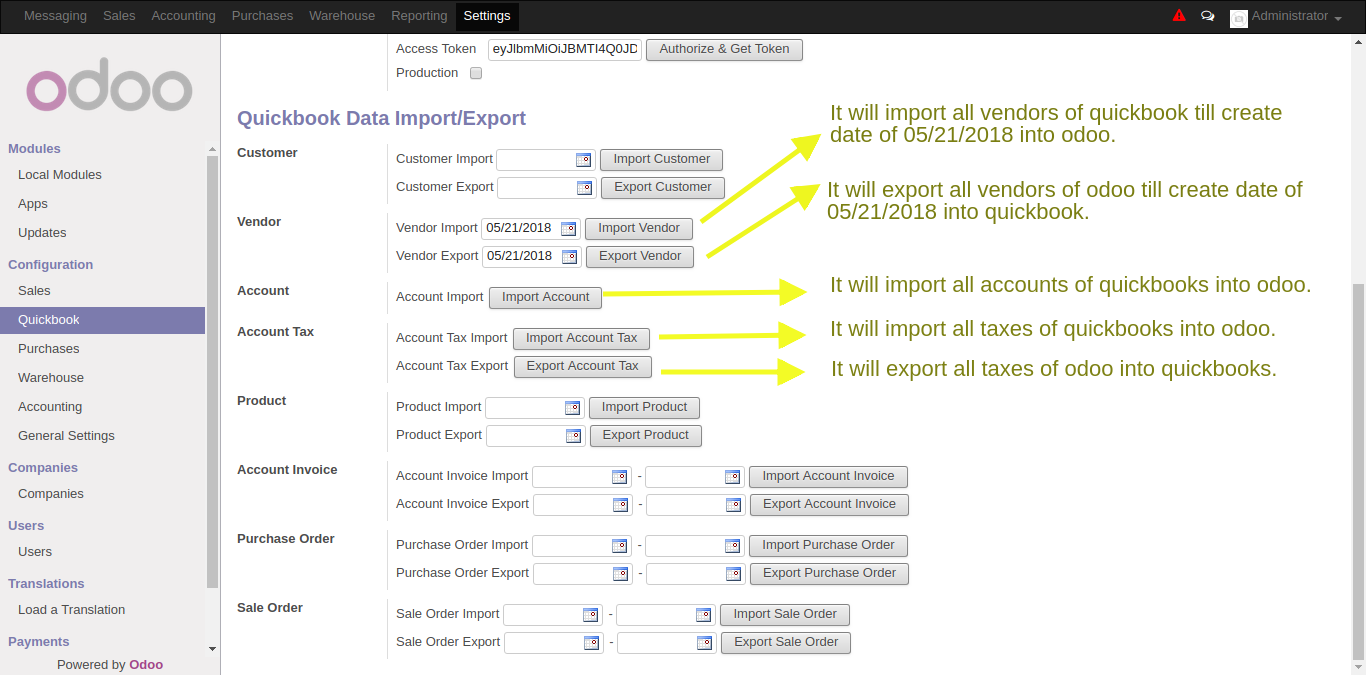Viewport: 1366px width, 675px height.
Task: Click the Administrator avatar image
Action: coord(1239,18)
